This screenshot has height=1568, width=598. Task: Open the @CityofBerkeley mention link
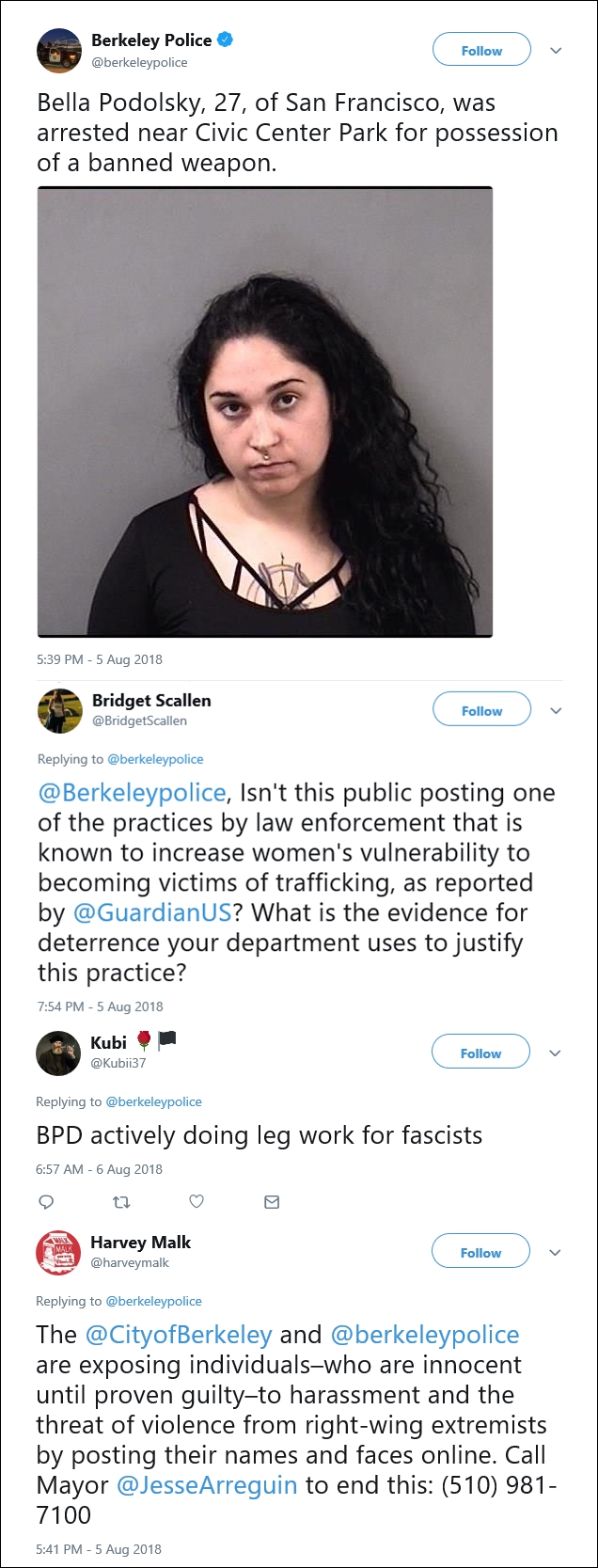coord(179,1335)
